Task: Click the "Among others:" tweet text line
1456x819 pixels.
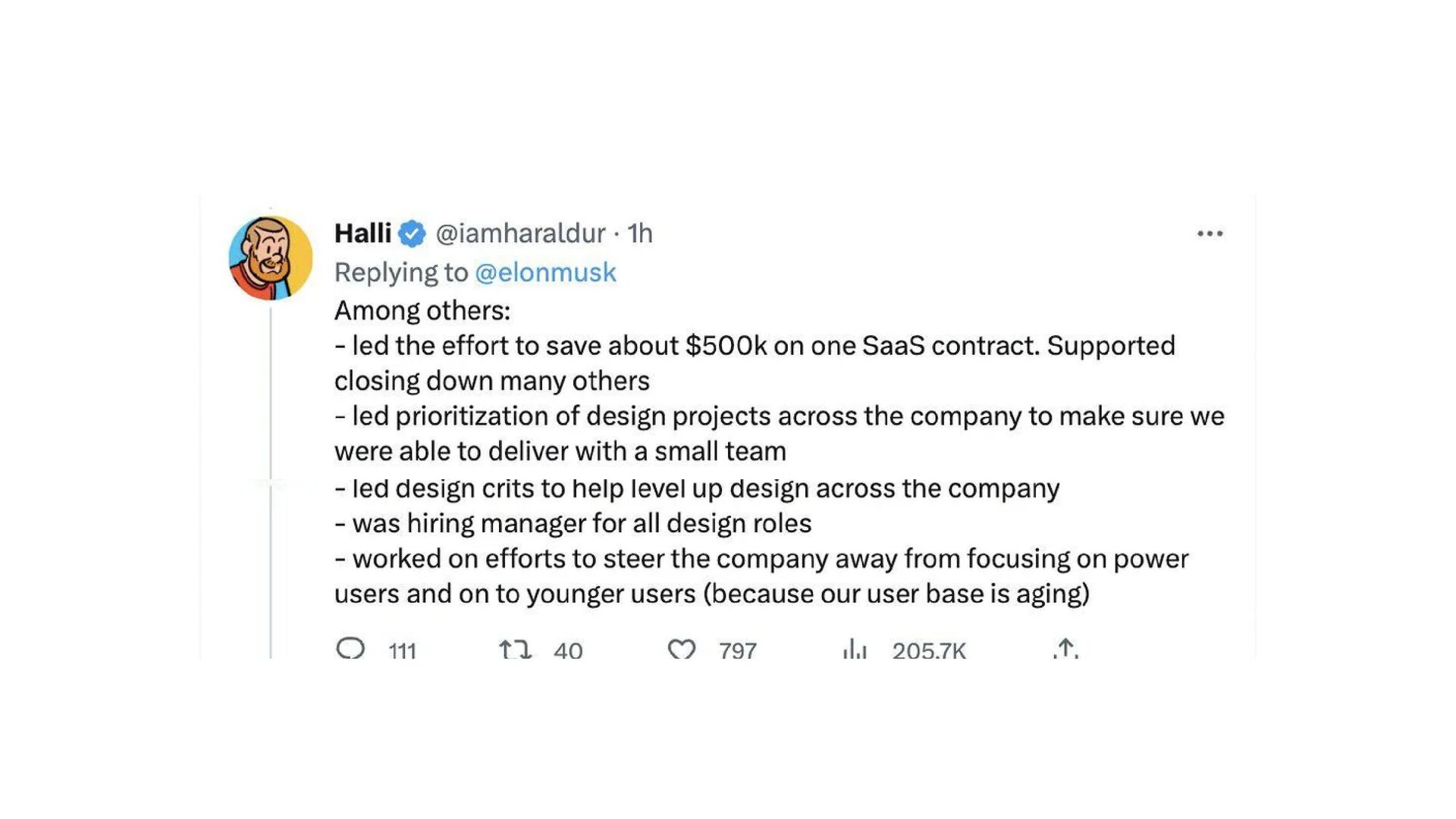Action: (x=422, y=311)
